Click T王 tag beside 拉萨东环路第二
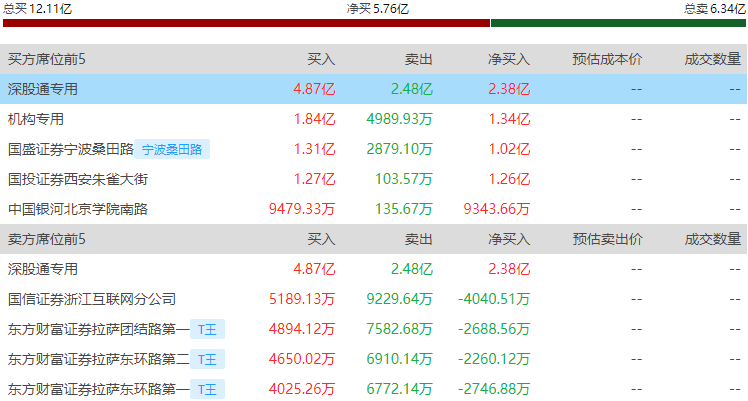Viewport: 748px width, 401px height. (208, 359)
